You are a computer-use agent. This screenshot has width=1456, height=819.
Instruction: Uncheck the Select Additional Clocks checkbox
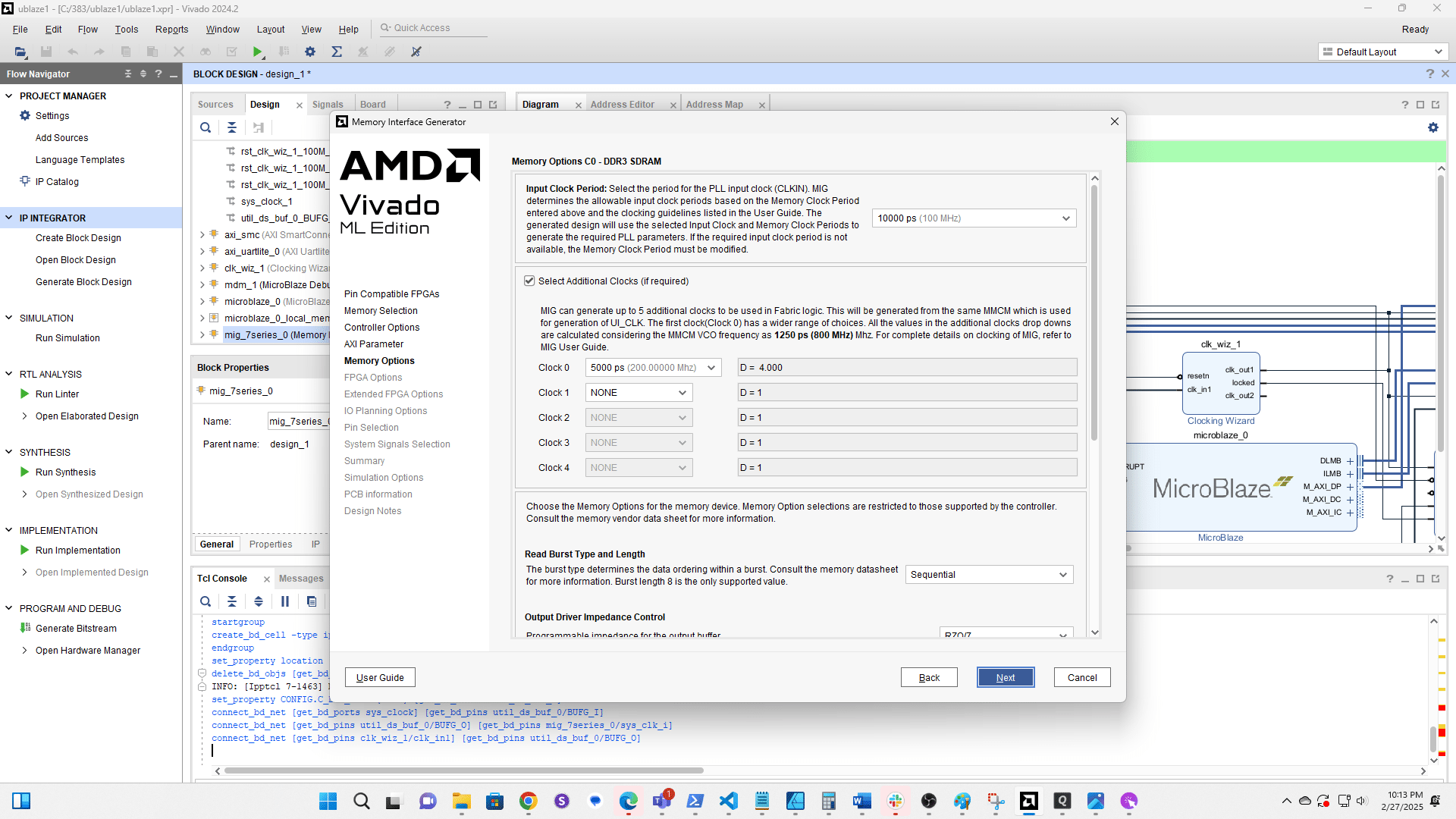point(529,281)
